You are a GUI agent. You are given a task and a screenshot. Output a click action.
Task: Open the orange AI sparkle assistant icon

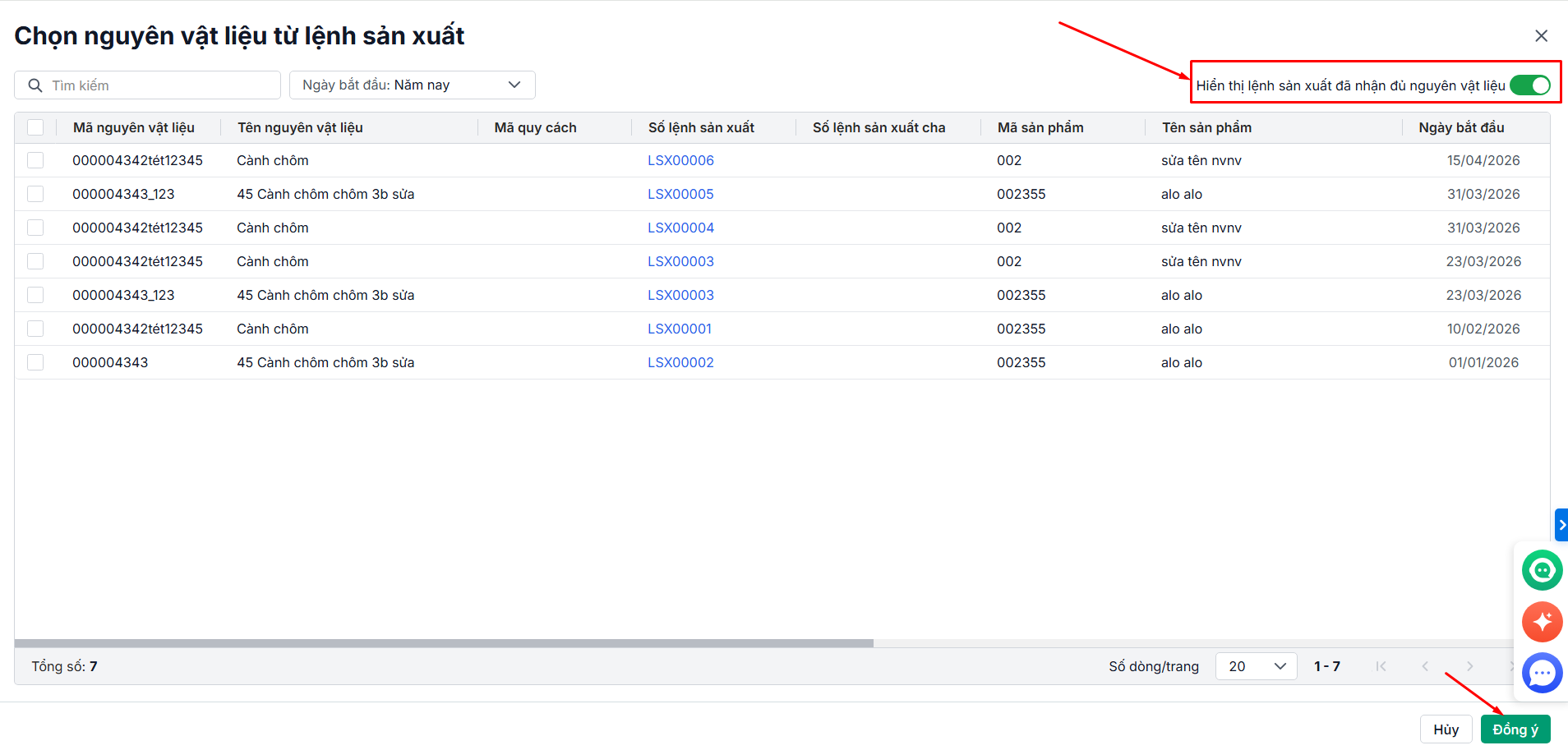(1542, 622)
